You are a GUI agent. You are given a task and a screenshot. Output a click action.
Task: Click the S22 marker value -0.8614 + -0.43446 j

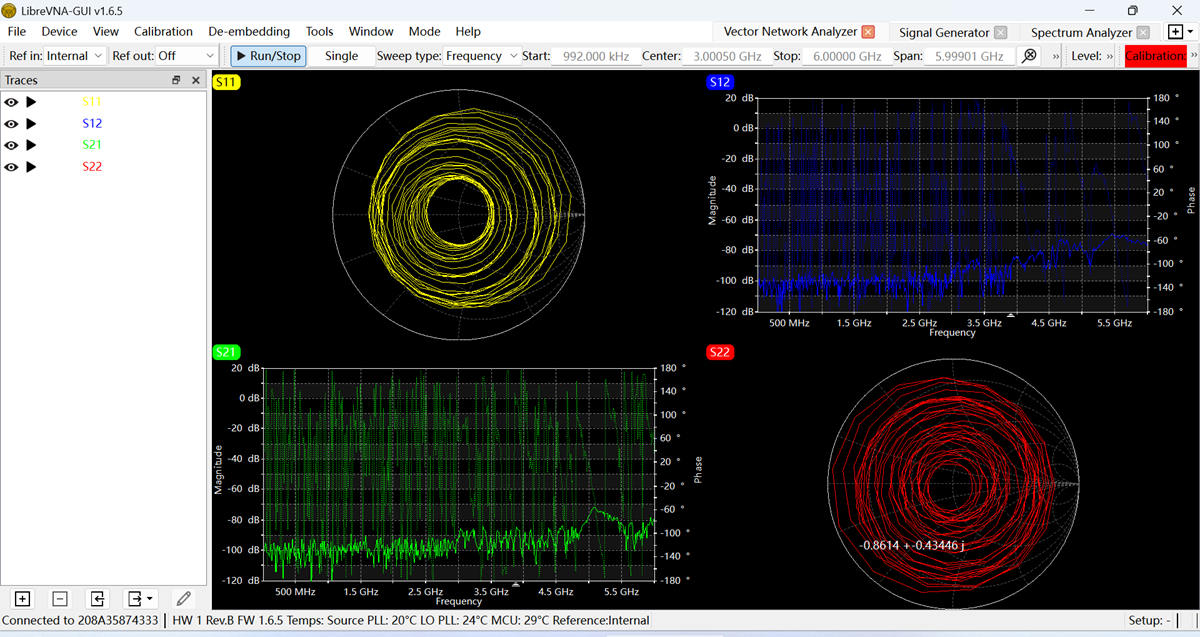911,545
